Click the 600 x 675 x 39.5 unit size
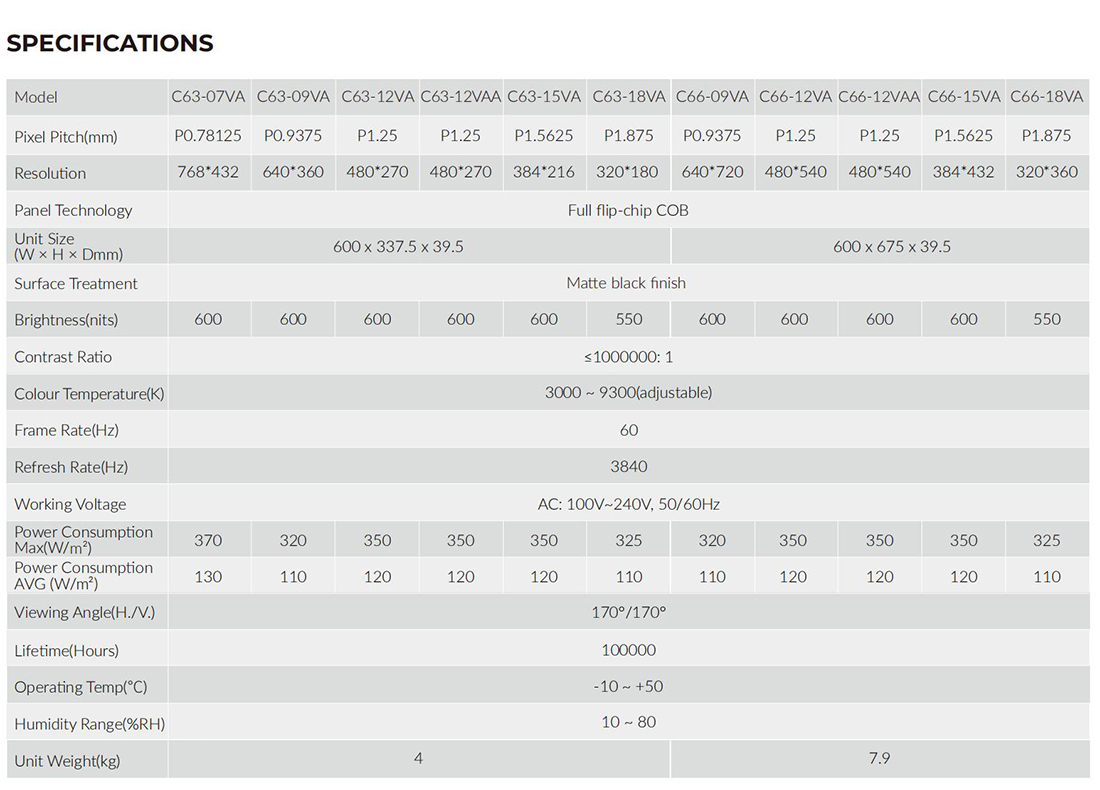 tap(892, 246)
